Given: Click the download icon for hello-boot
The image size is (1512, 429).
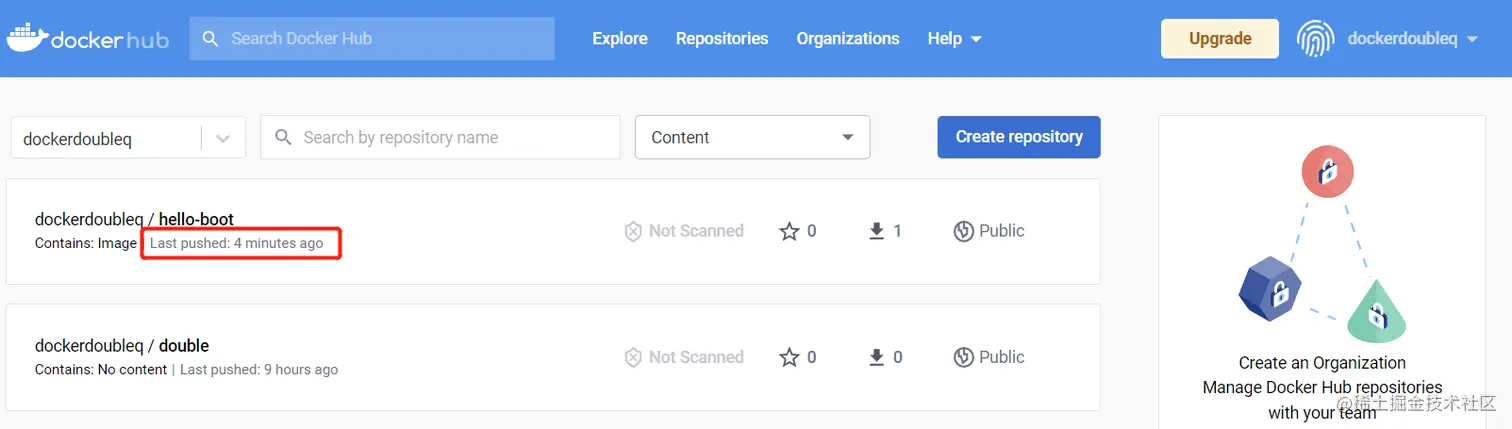Looking at the screenshot, I should coord(877,231).
